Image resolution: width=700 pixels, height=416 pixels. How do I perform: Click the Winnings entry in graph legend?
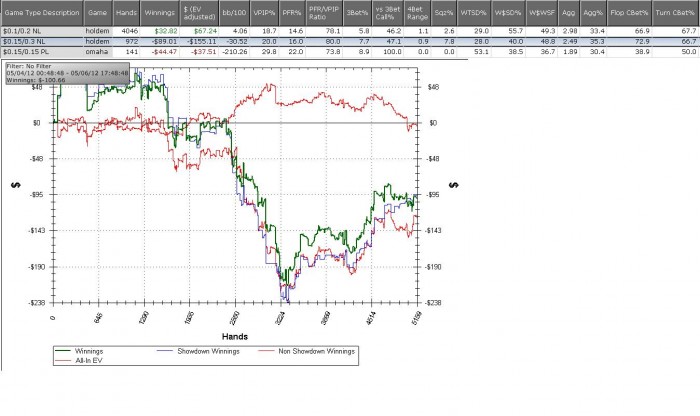pyautogui.click(x=79, y=351)
